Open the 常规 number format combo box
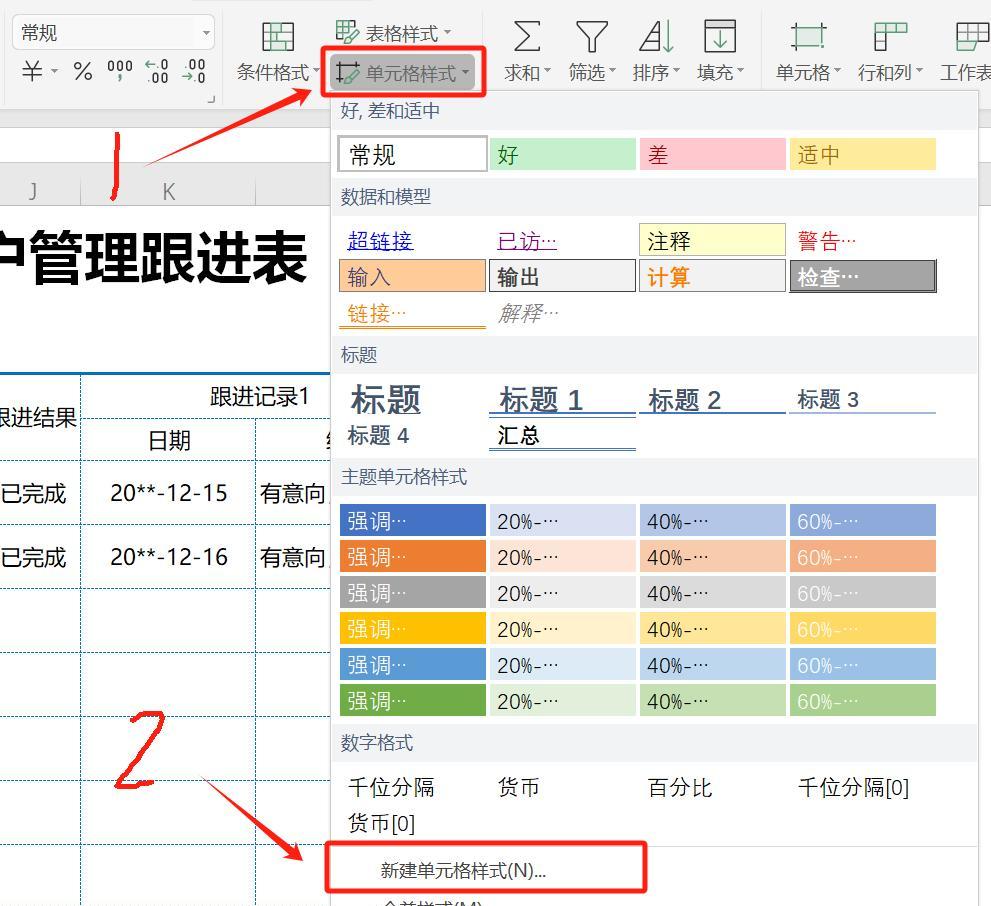991x906 pixels. tap(113, 32)
